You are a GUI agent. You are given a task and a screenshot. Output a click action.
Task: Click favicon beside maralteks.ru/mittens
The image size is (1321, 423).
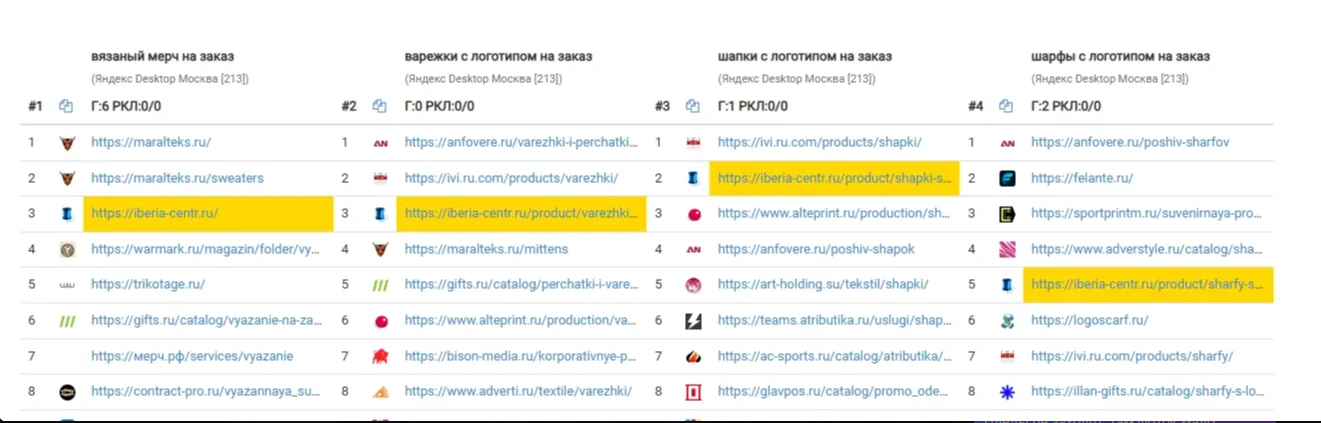380,249
